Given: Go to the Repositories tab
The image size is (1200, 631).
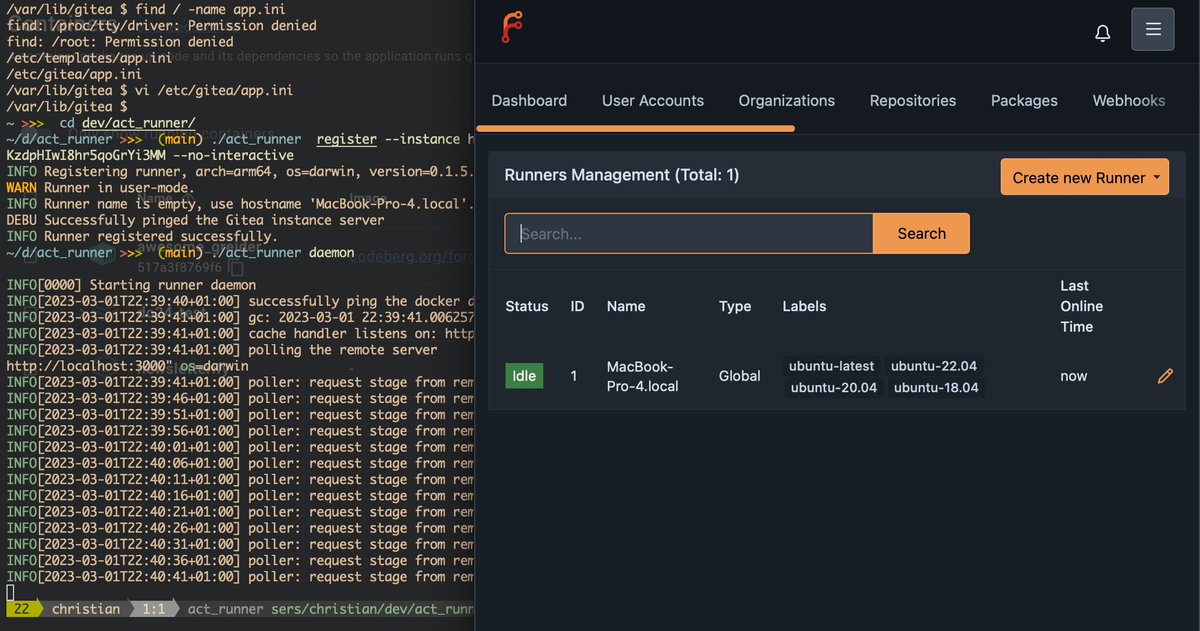Looking at the screenshot, I should tap(913, 100).
